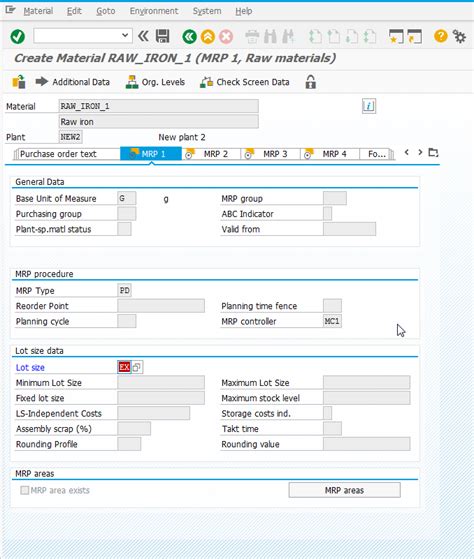Open the Edit menu
The image size is (474, 559).
[74, 11]
